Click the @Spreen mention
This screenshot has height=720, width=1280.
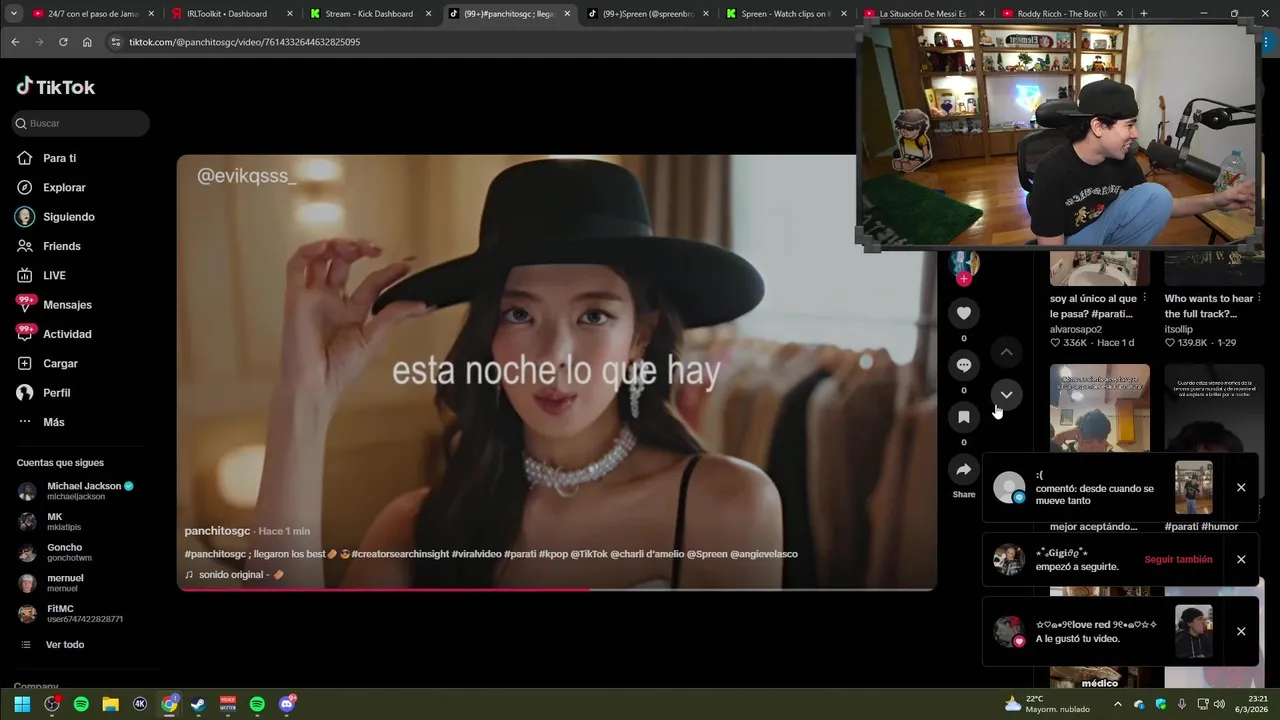click(x=706, y=554)
